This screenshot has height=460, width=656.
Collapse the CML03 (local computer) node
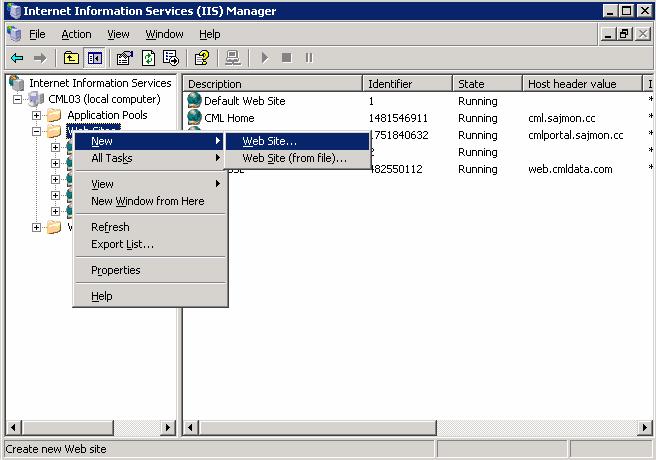pyautogui.click(x=17, y=100)
